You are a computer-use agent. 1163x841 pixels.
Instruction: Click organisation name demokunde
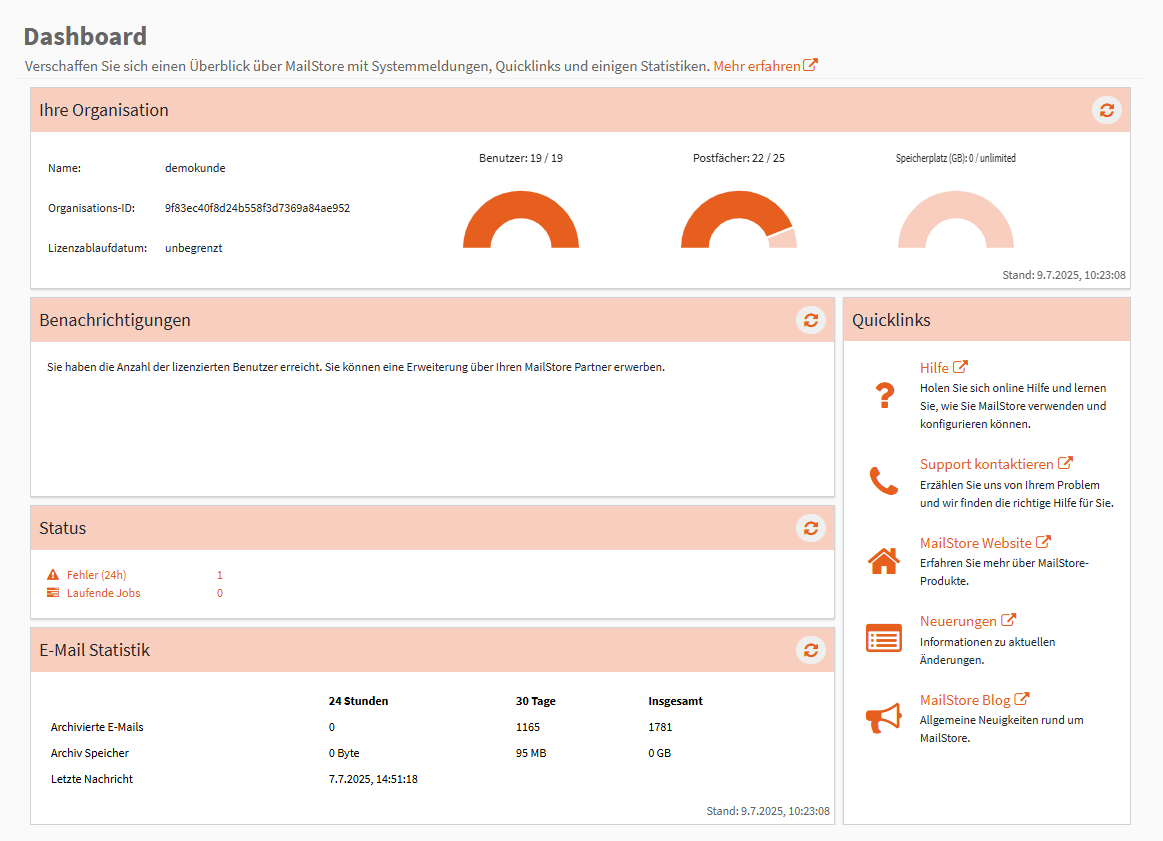(195, 168)
